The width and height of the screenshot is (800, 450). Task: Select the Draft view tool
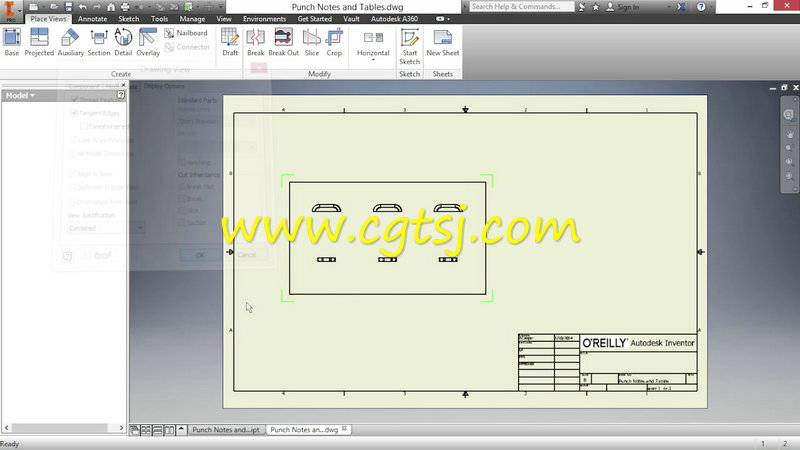230,42
